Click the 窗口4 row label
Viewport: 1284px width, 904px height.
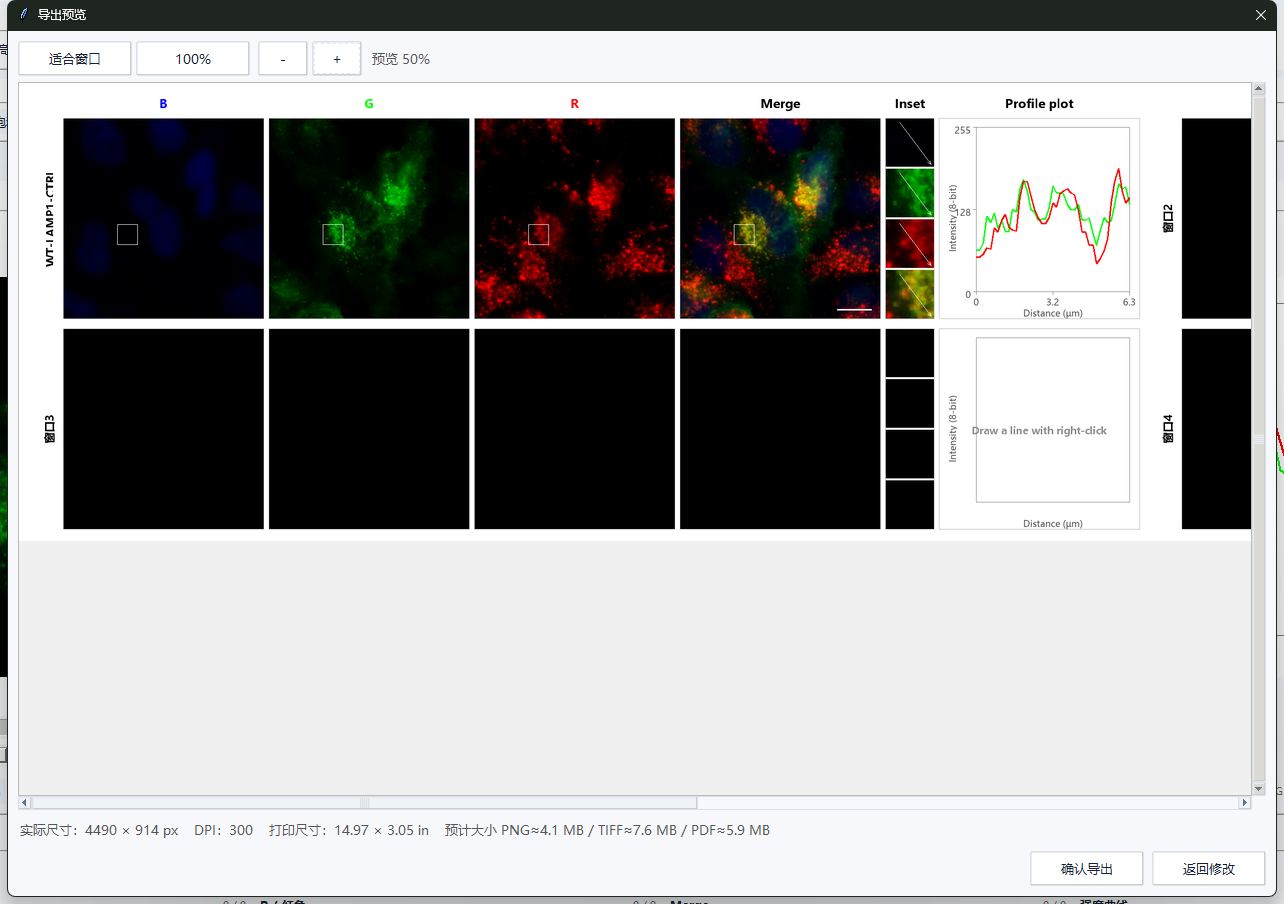[1167, 429]
